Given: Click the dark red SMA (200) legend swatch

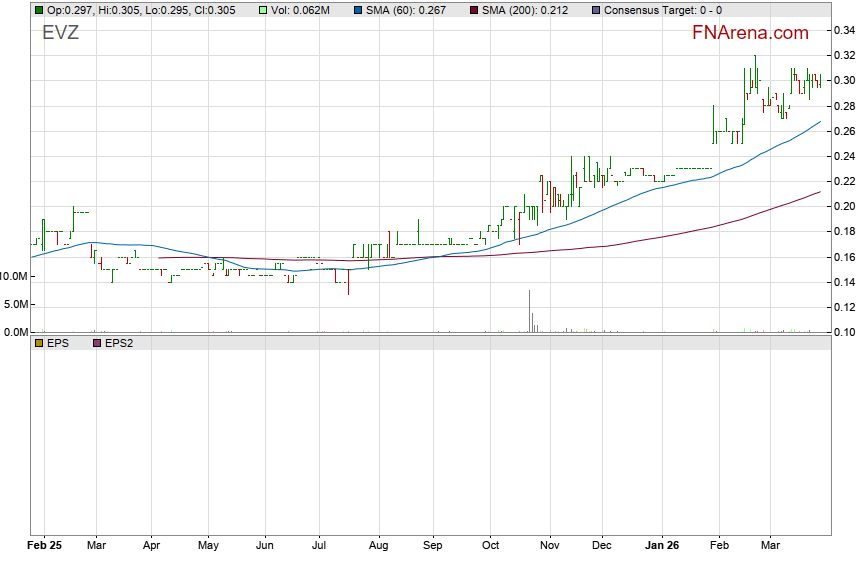Looking at the screenshot, I should (473, 9).
